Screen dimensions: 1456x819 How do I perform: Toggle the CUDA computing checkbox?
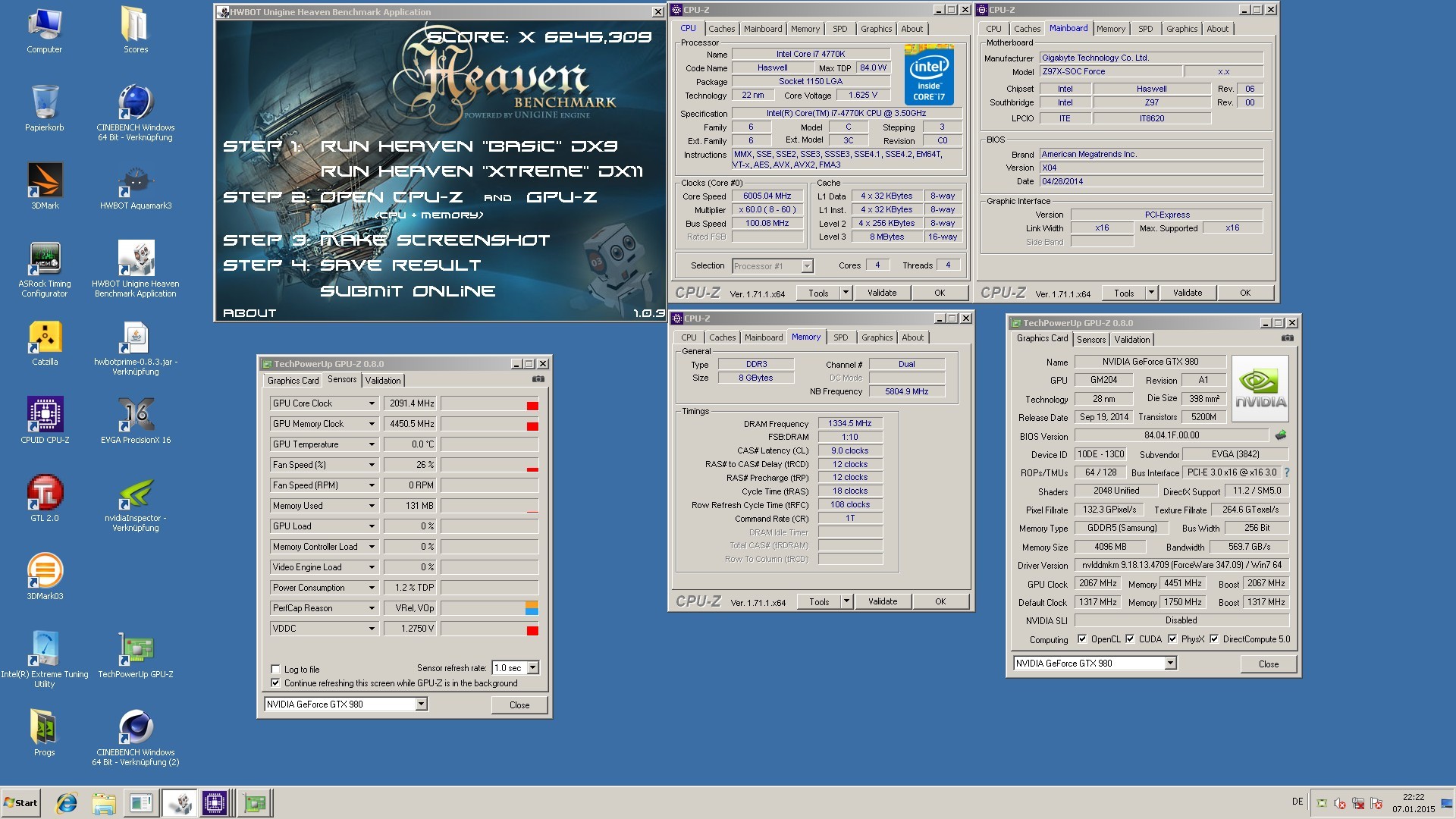pyautogui.click(x=1130, y=639)
